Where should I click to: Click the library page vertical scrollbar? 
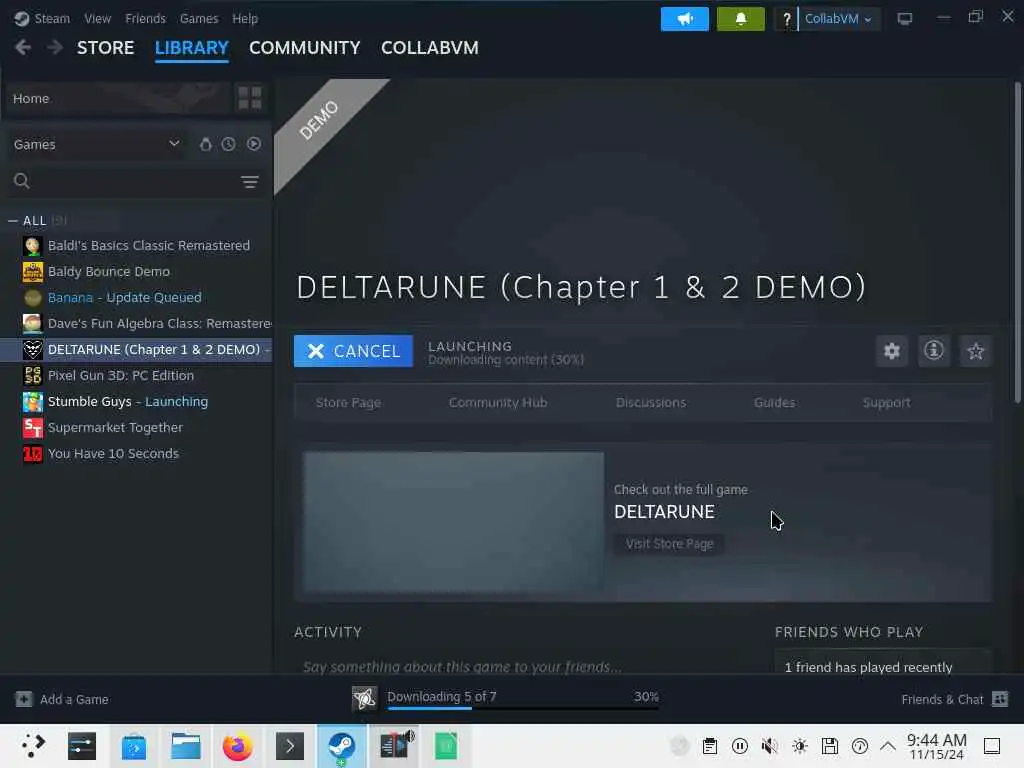1017,242
